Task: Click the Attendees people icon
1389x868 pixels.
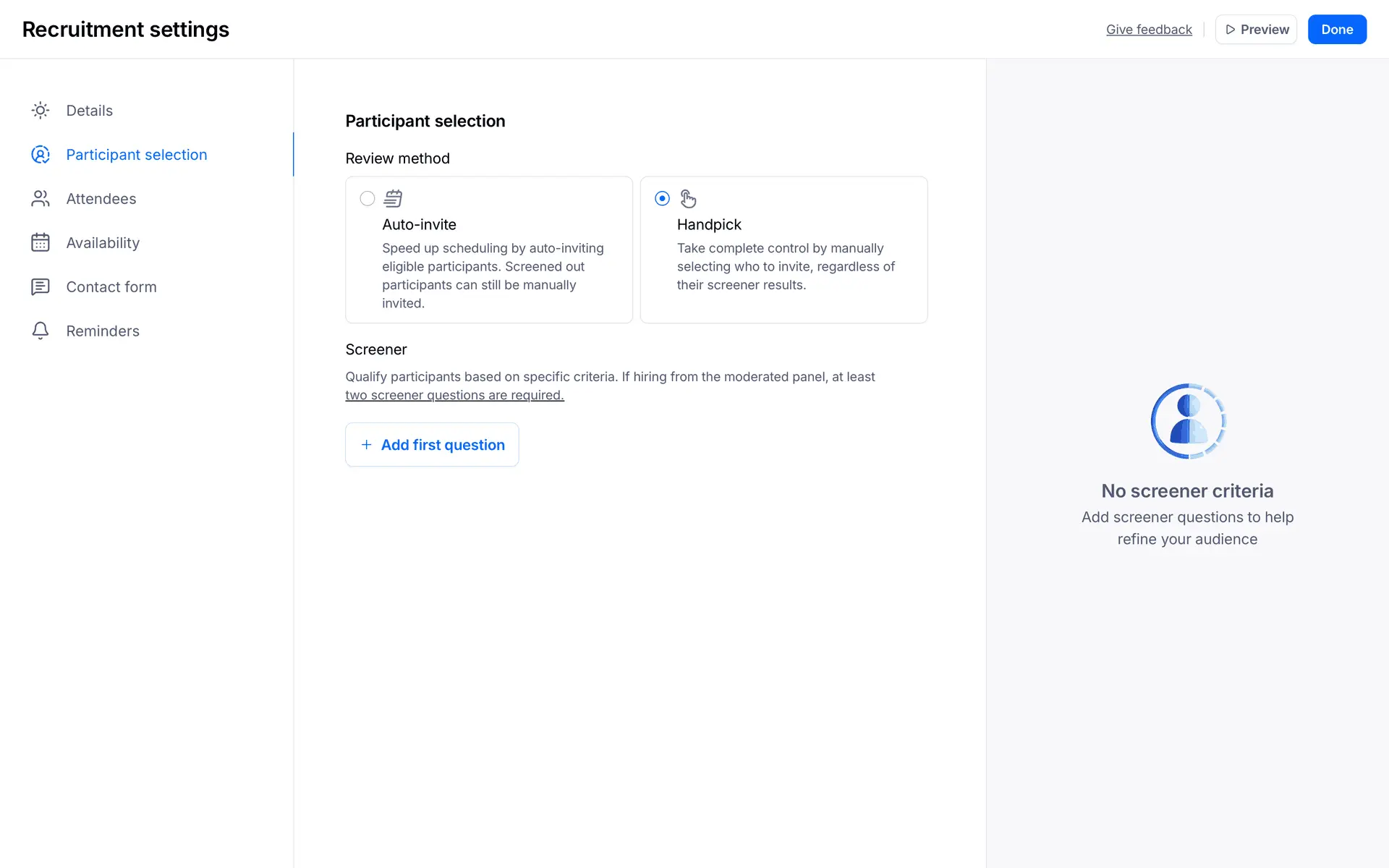Action: [x=41, y=199]
